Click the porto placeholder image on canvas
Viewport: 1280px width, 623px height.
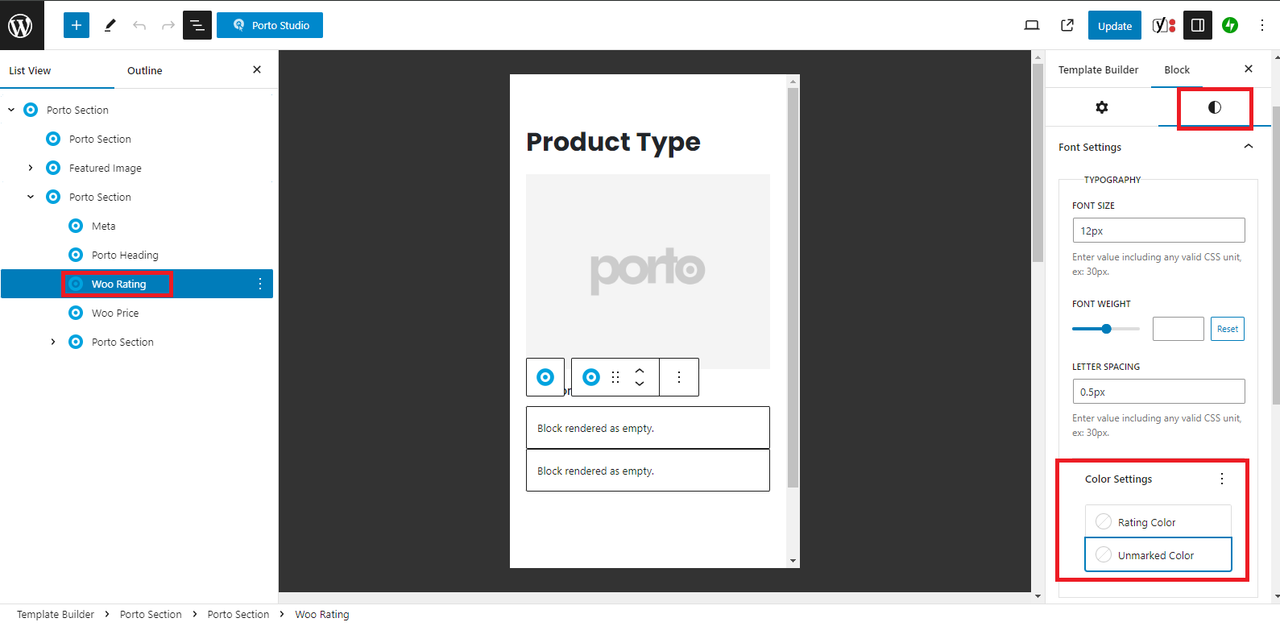coord(648,271)
